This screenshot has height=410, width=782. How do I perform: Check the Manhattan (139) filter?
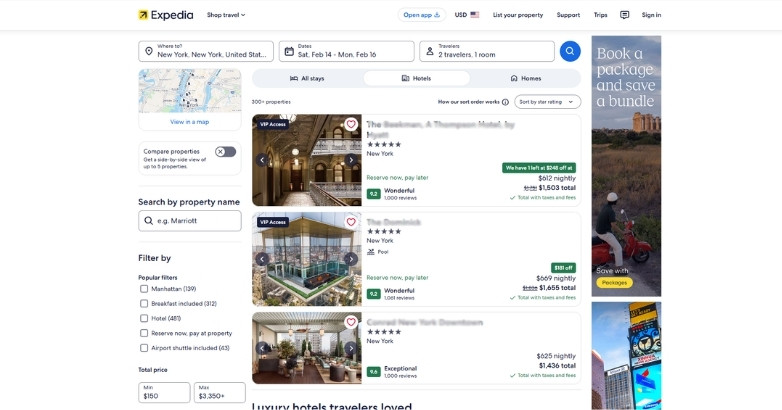pos(144,289)
